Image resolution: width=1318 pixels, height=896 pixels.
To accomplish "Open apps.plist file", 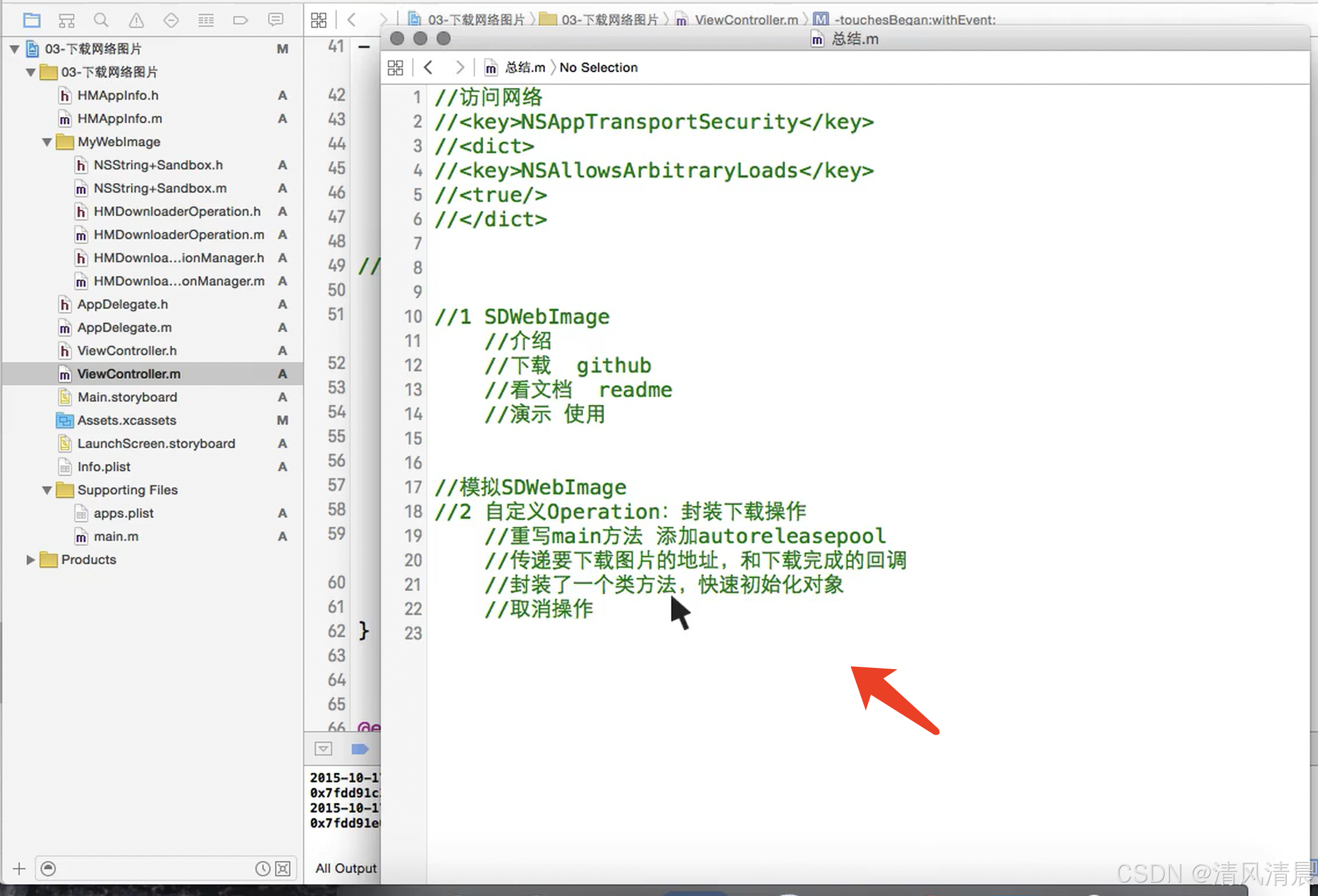I will (x=123, y=514).
